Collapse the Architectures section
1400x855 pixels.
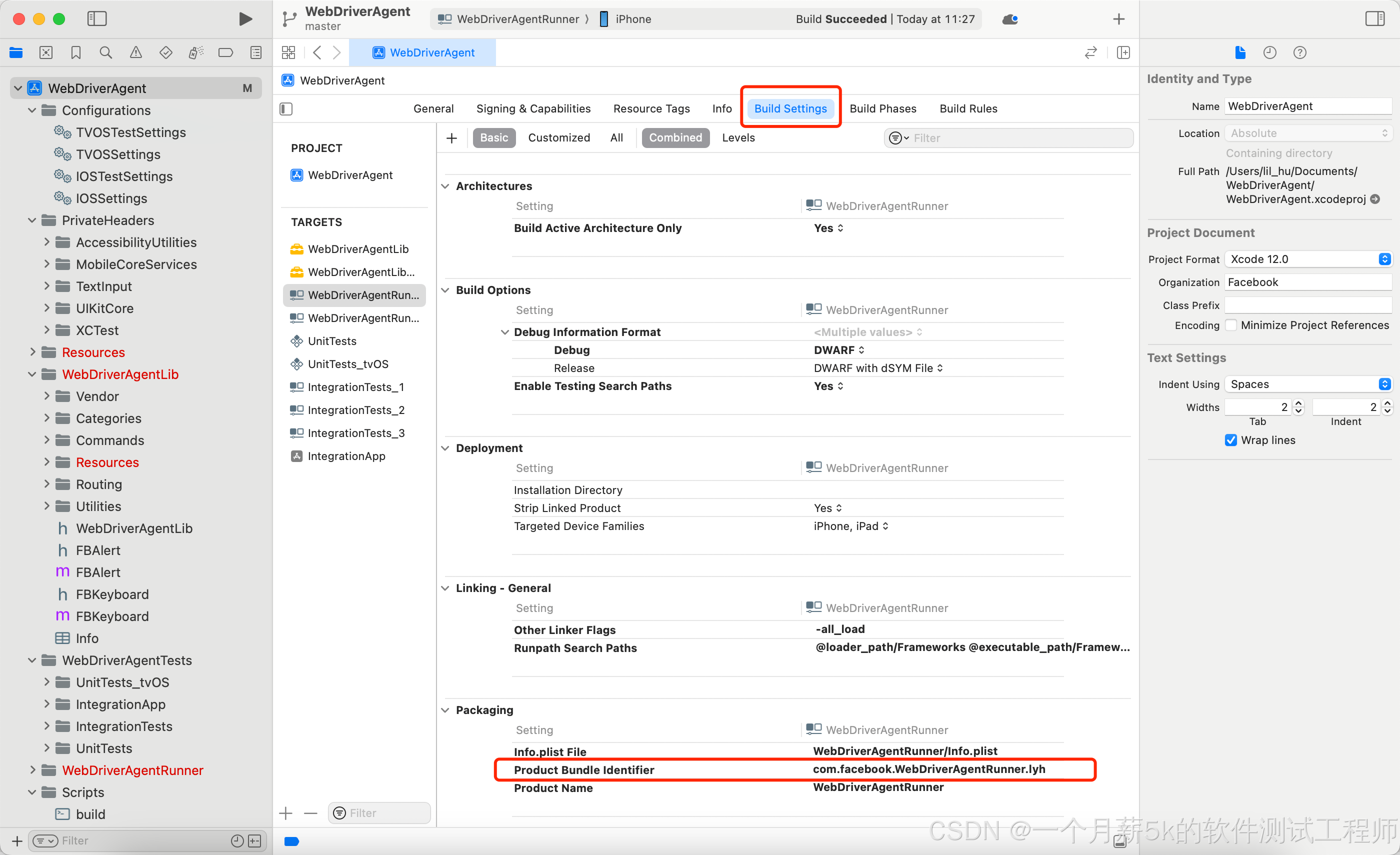tap(445, 186)
